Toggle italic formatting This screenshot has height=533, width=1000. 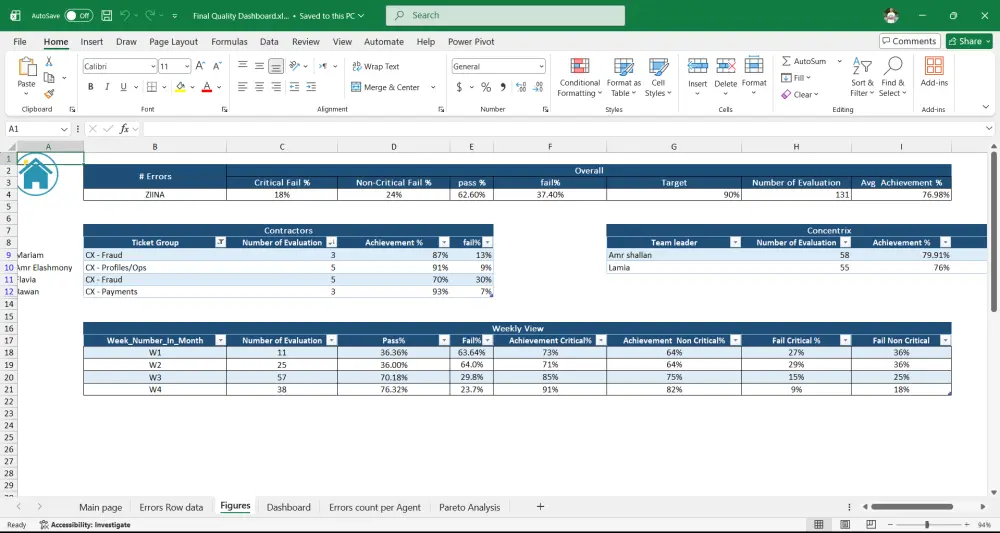point(107,87)
